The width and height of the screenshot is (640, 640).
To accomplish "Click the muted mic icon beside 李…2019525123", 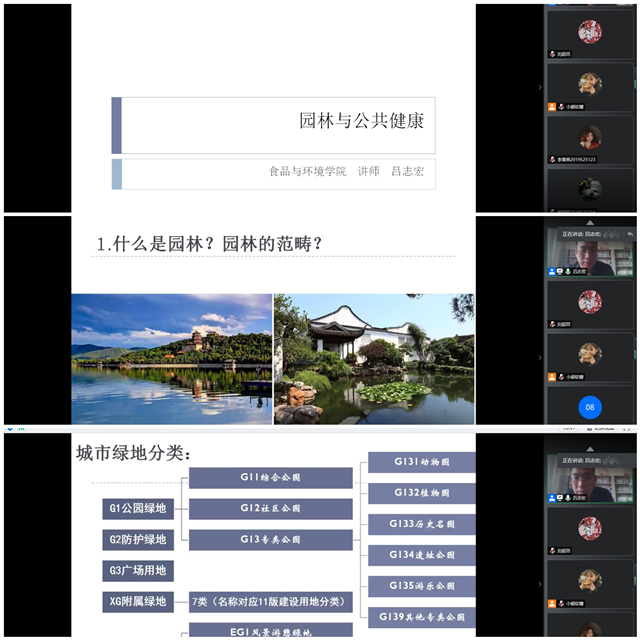I will (x=552, y=160).
